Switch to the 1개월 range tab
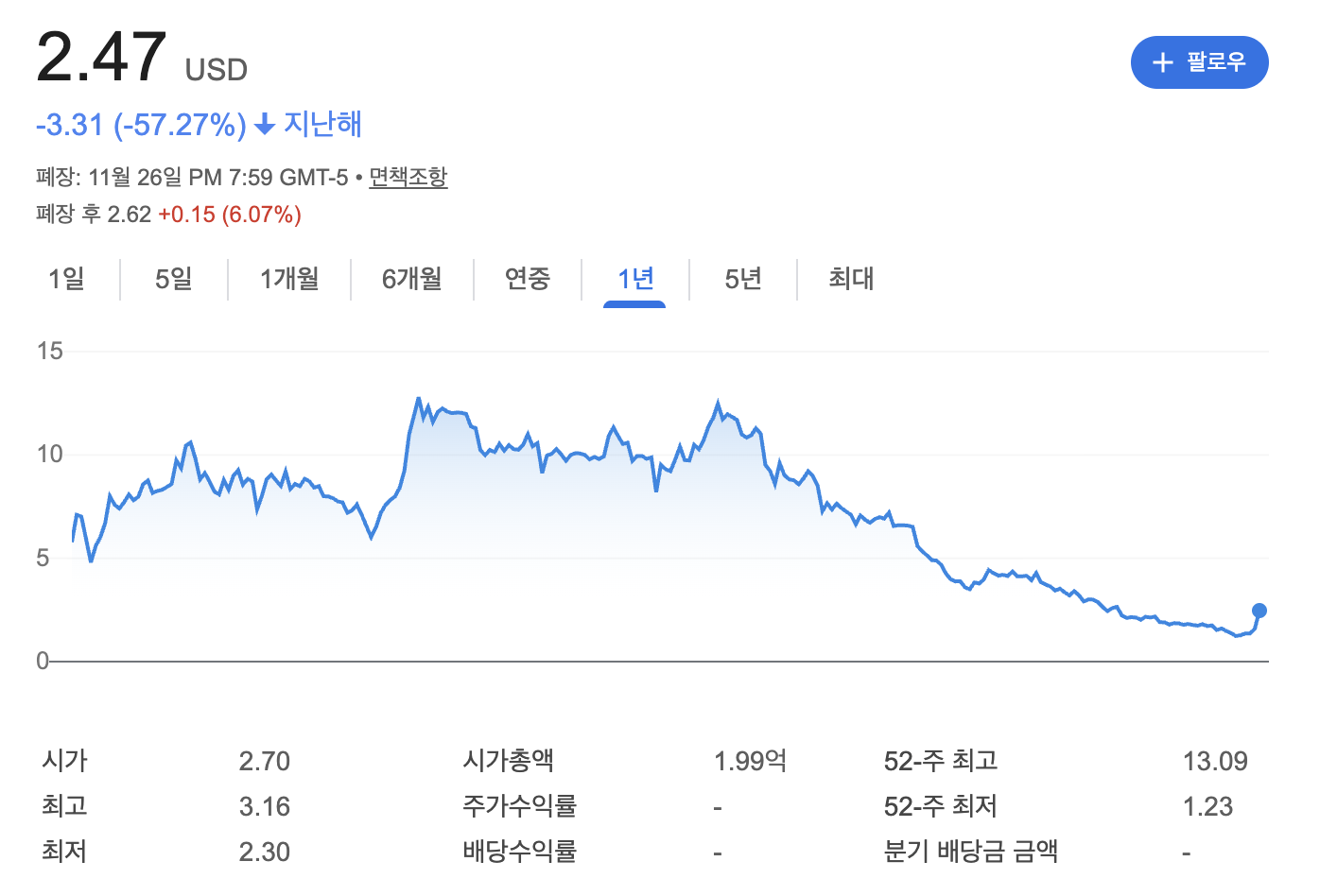This screenshot has height=896, width=1320. [x=288, y=279]
